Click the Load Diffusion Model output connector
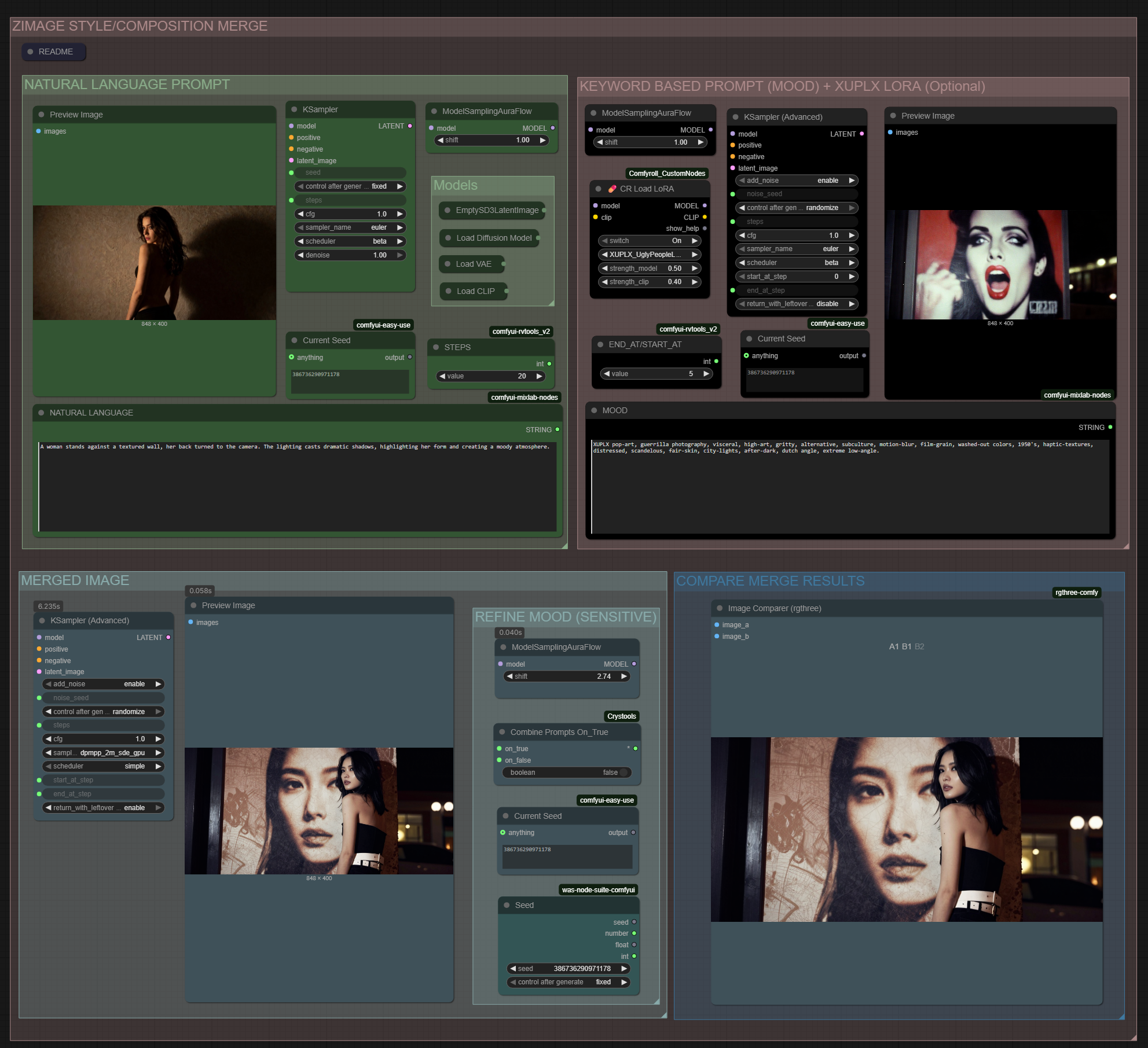This screenshot has height=1048, width=1148. tap(538, 238)
